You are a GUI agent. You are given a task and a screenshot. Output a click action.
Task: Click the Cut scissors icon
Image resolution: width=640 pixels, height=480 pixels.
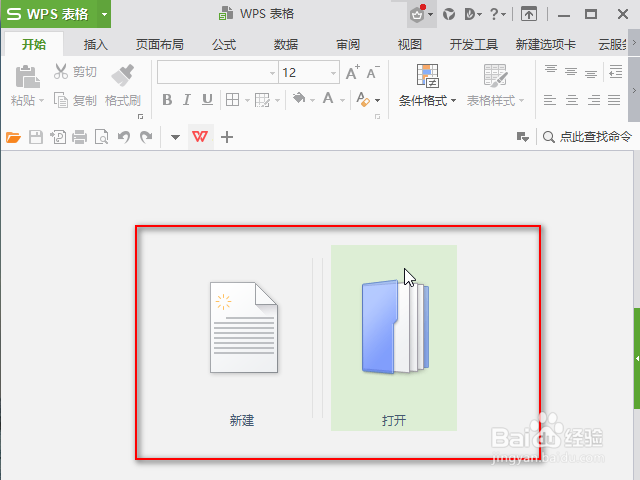tap(61, 71)
